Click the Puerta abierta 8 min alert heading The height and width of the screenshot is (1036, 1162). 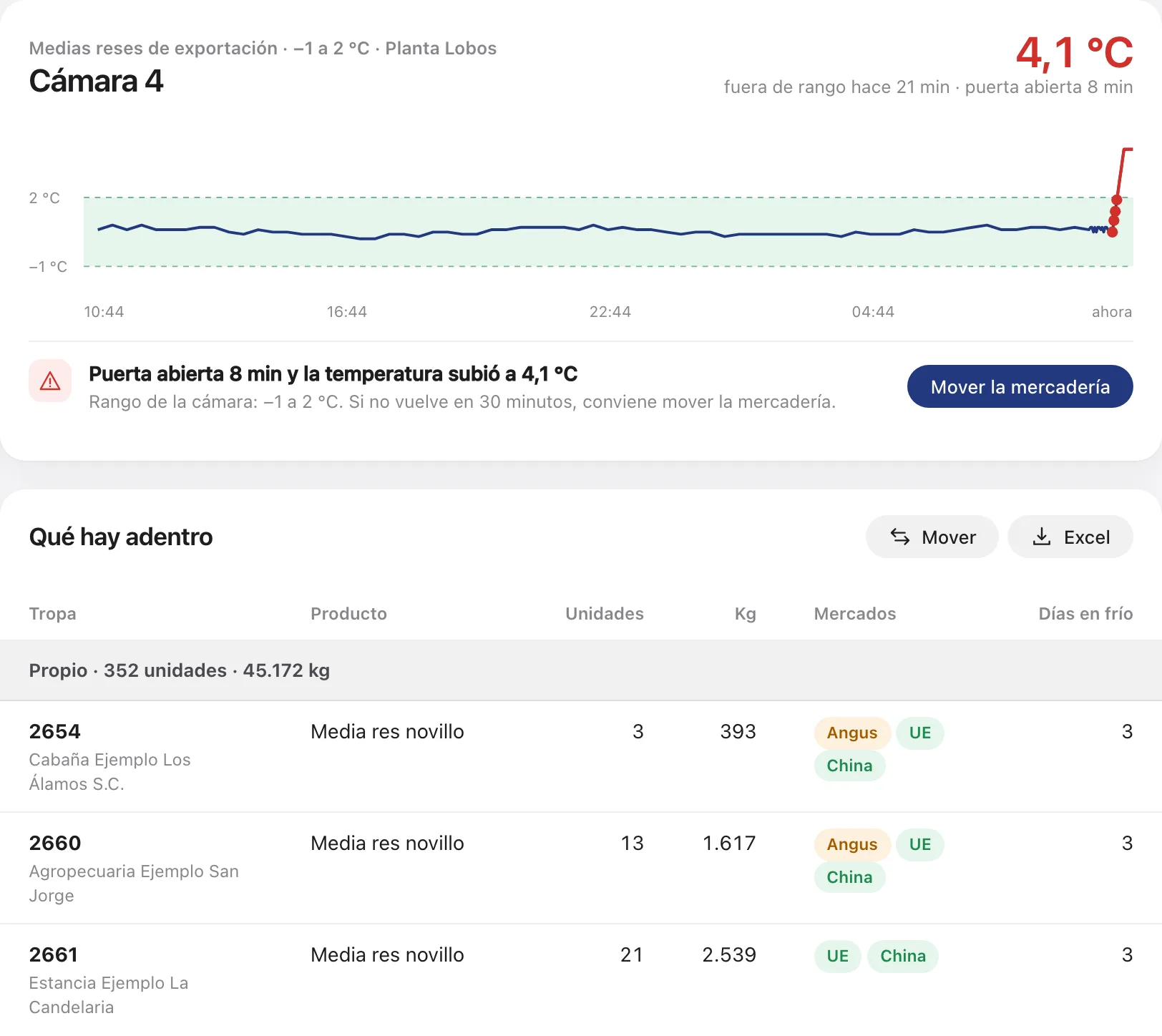coord(333,374)
